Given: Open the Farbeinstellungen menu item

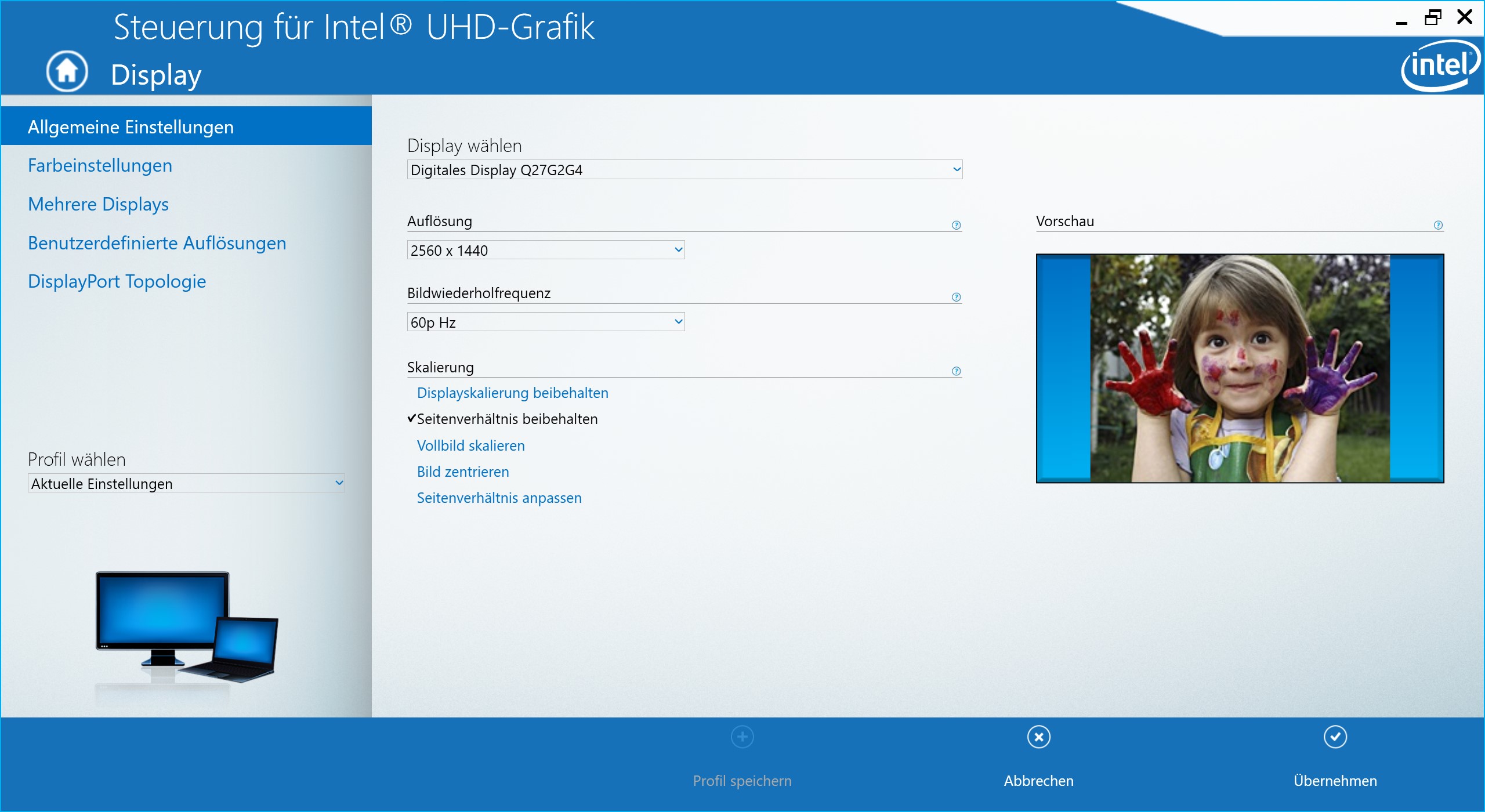Looking at the screenshot, I should 100,165.
